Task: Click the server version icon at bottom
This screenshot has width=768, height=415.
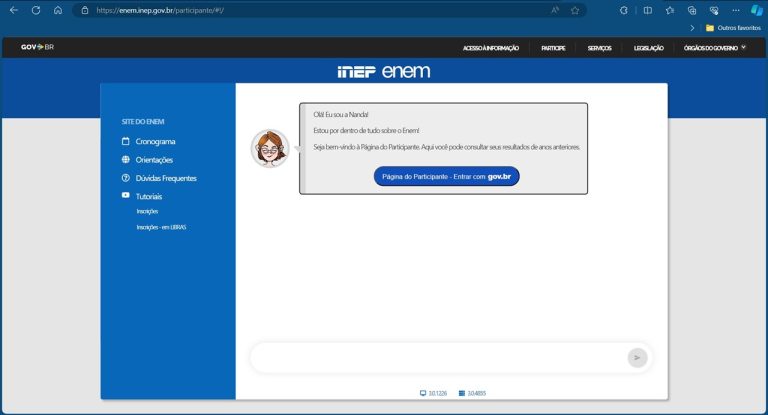Action: pos(461,393)
